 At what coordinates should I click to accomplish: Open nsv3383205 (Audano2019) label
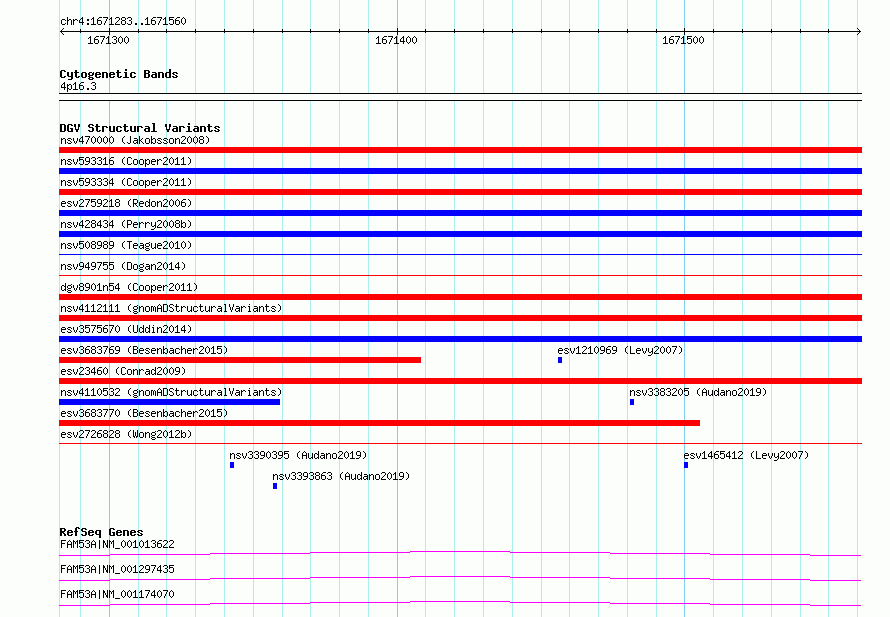pyautogui.click(x=698, y=392)
